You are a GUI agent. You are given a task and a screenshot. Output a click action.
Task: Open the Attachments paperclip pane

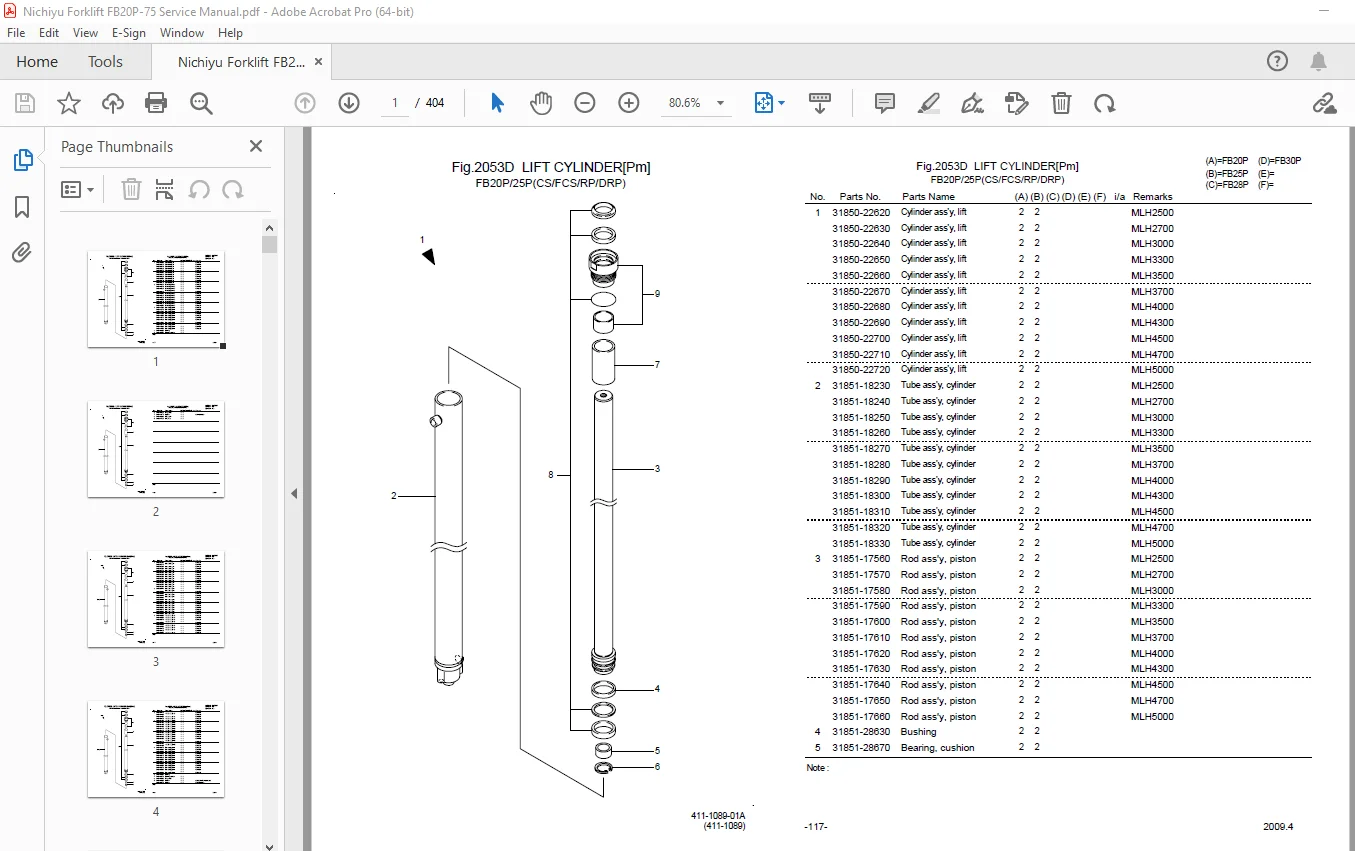pos(22,253)
